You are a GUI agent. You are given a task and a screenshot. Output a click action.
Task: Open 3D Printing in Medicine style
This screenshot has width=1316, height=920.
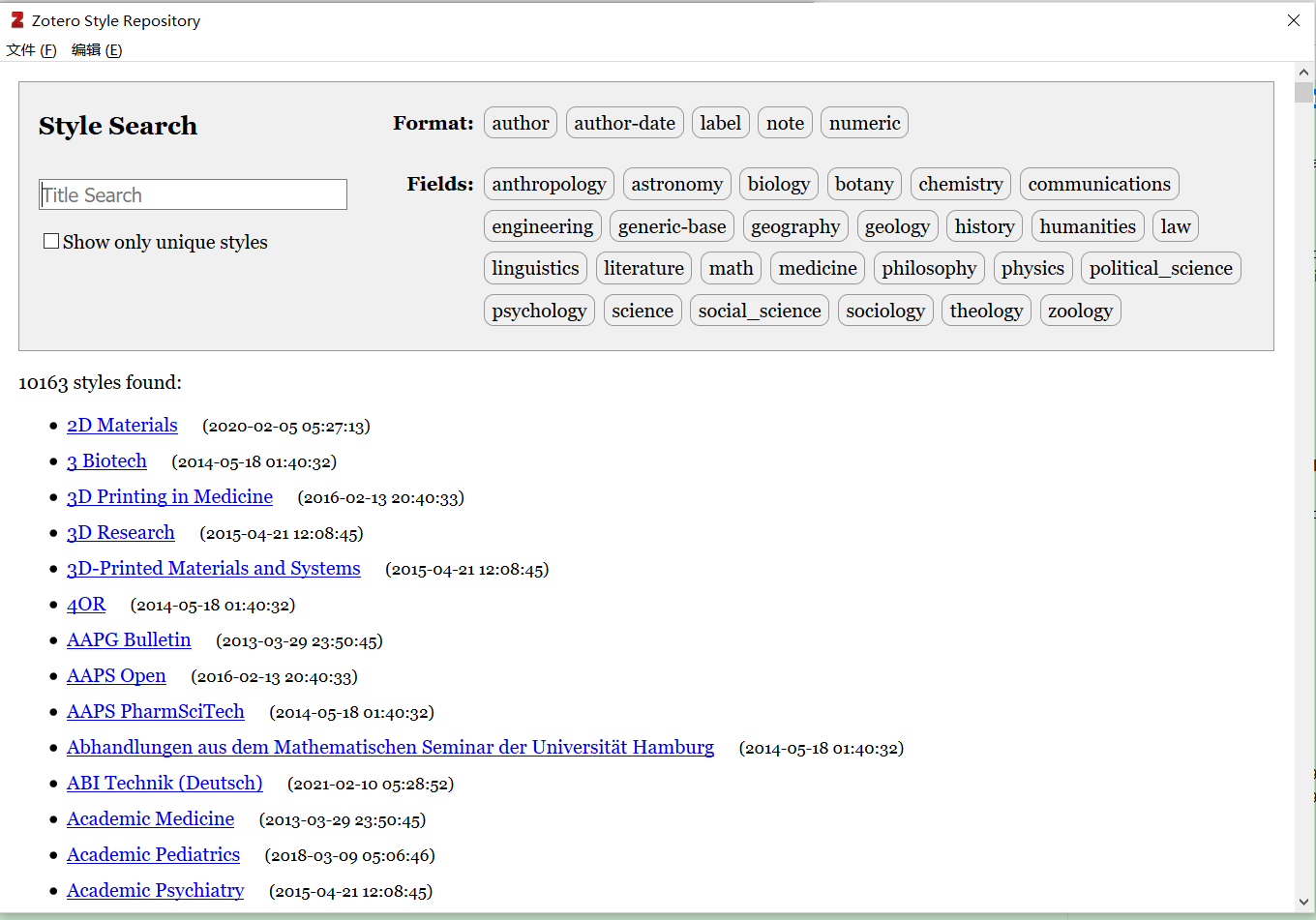169,497
